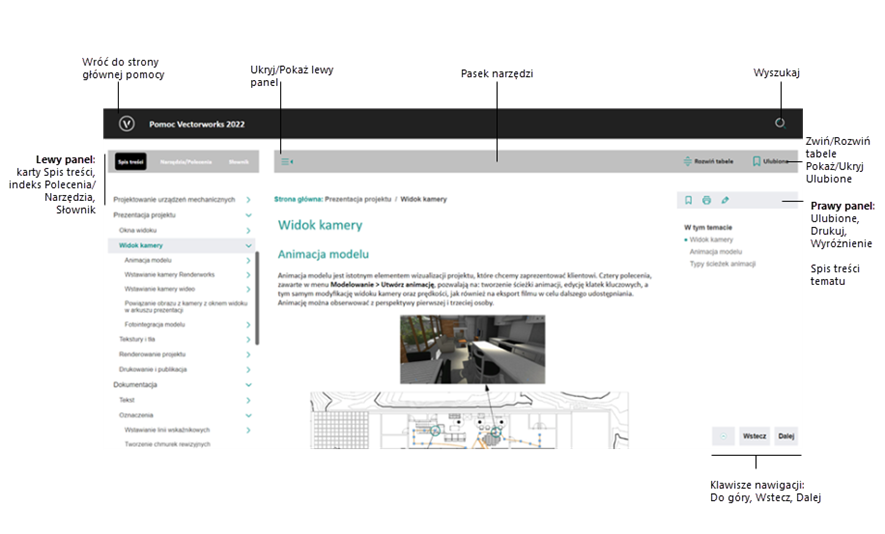Image resolution: width=885 pixels, height=534 pixels.
Task: Select Dokumentacja tree item
Action: click(x=135, y=385)
